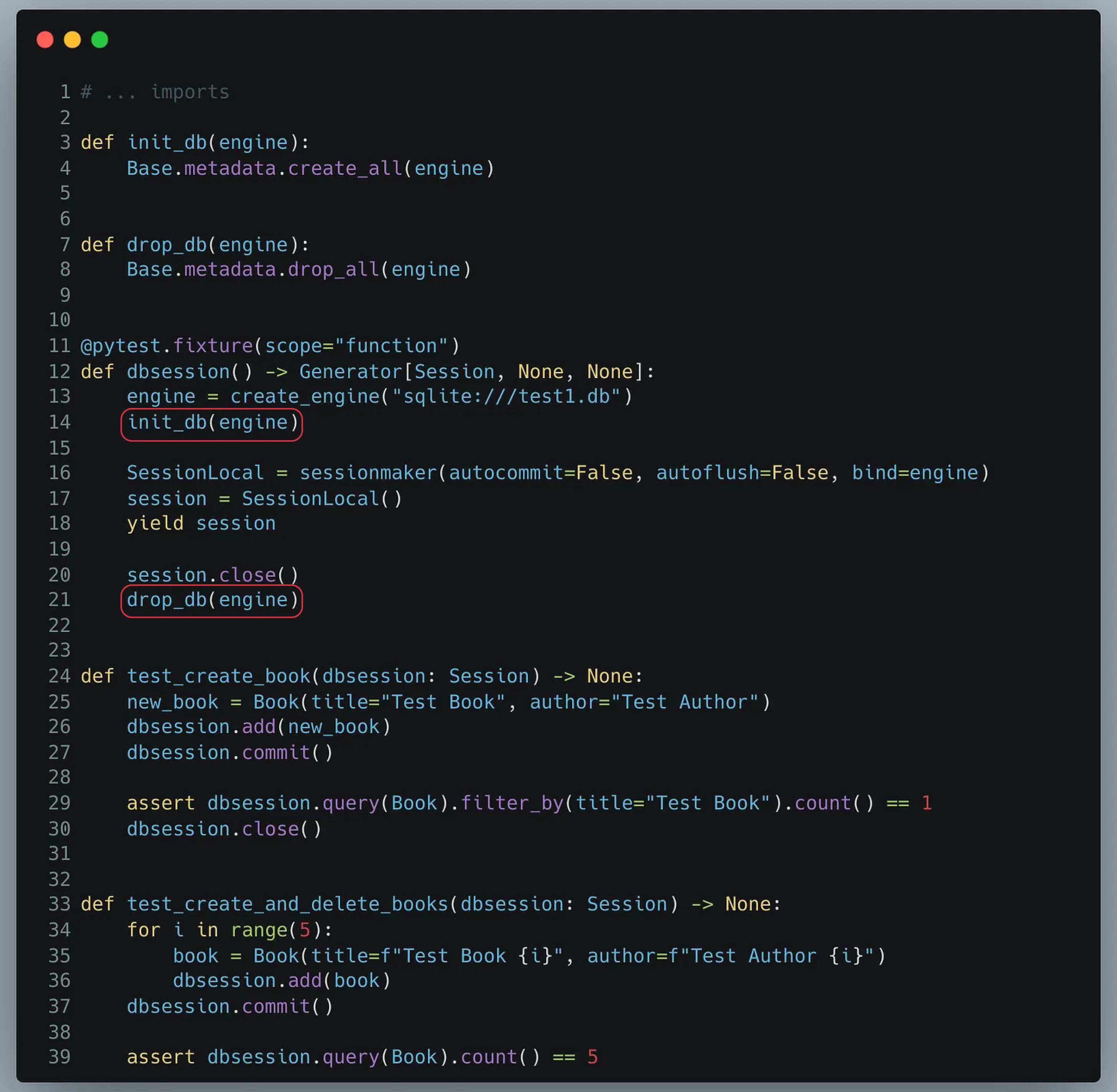Viewport: 1117px width, 1092px height.
Task: Click session.close() on line 20
Action: click(x=212, y=575)
